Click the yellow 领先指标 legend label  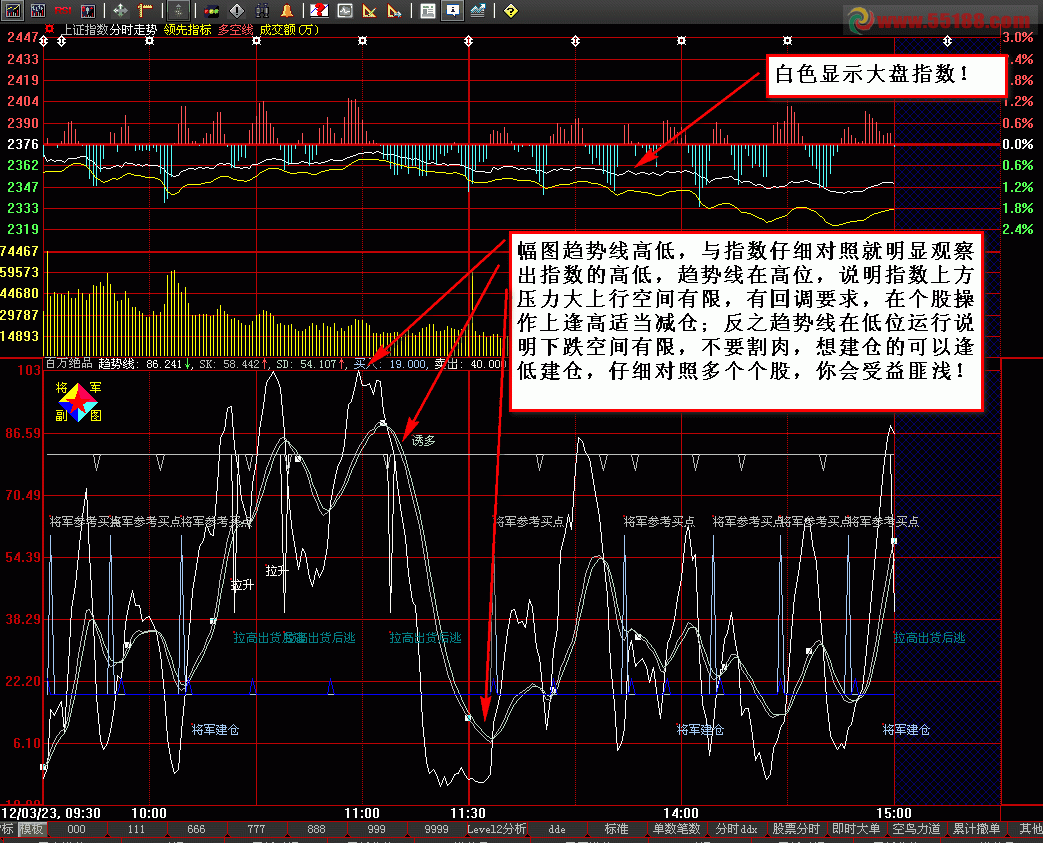point(188,30)
